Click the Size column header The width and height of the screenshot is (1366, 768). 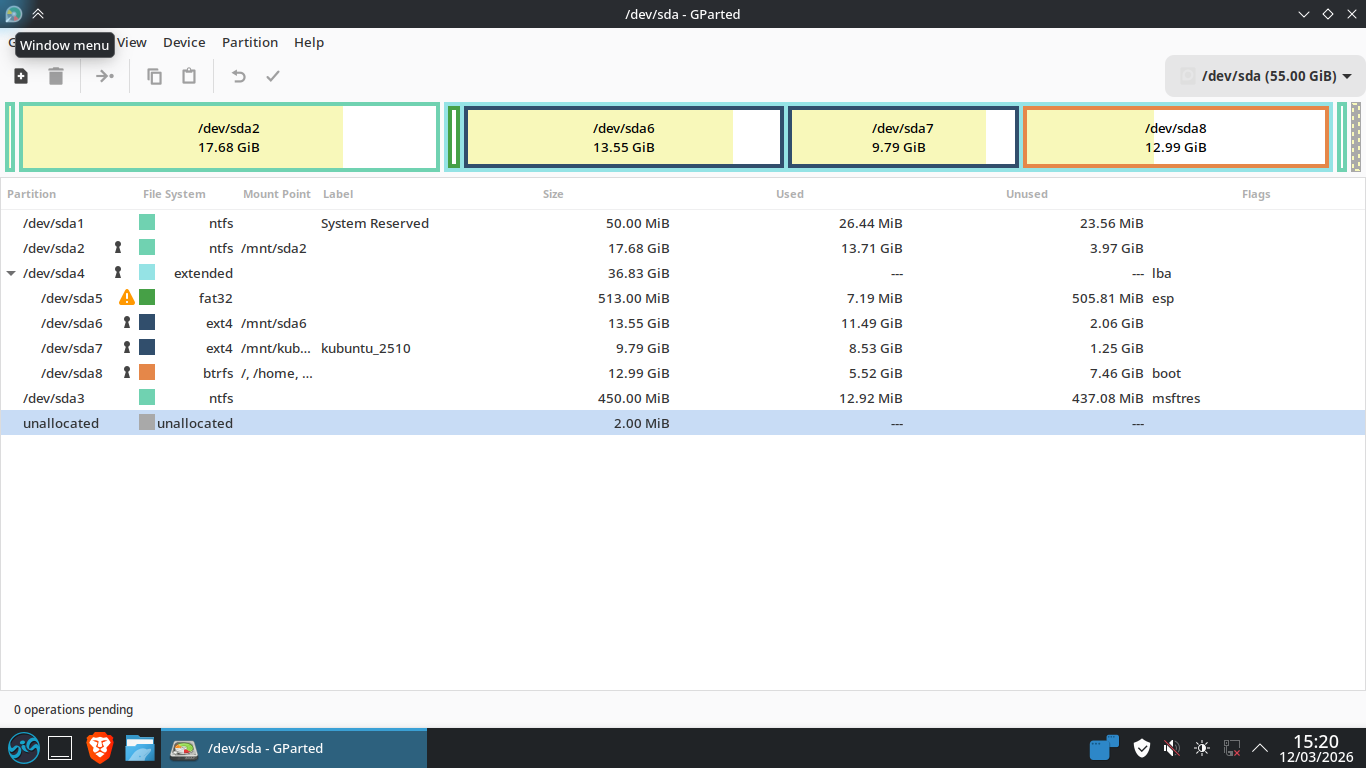click(x=553, y=194)
